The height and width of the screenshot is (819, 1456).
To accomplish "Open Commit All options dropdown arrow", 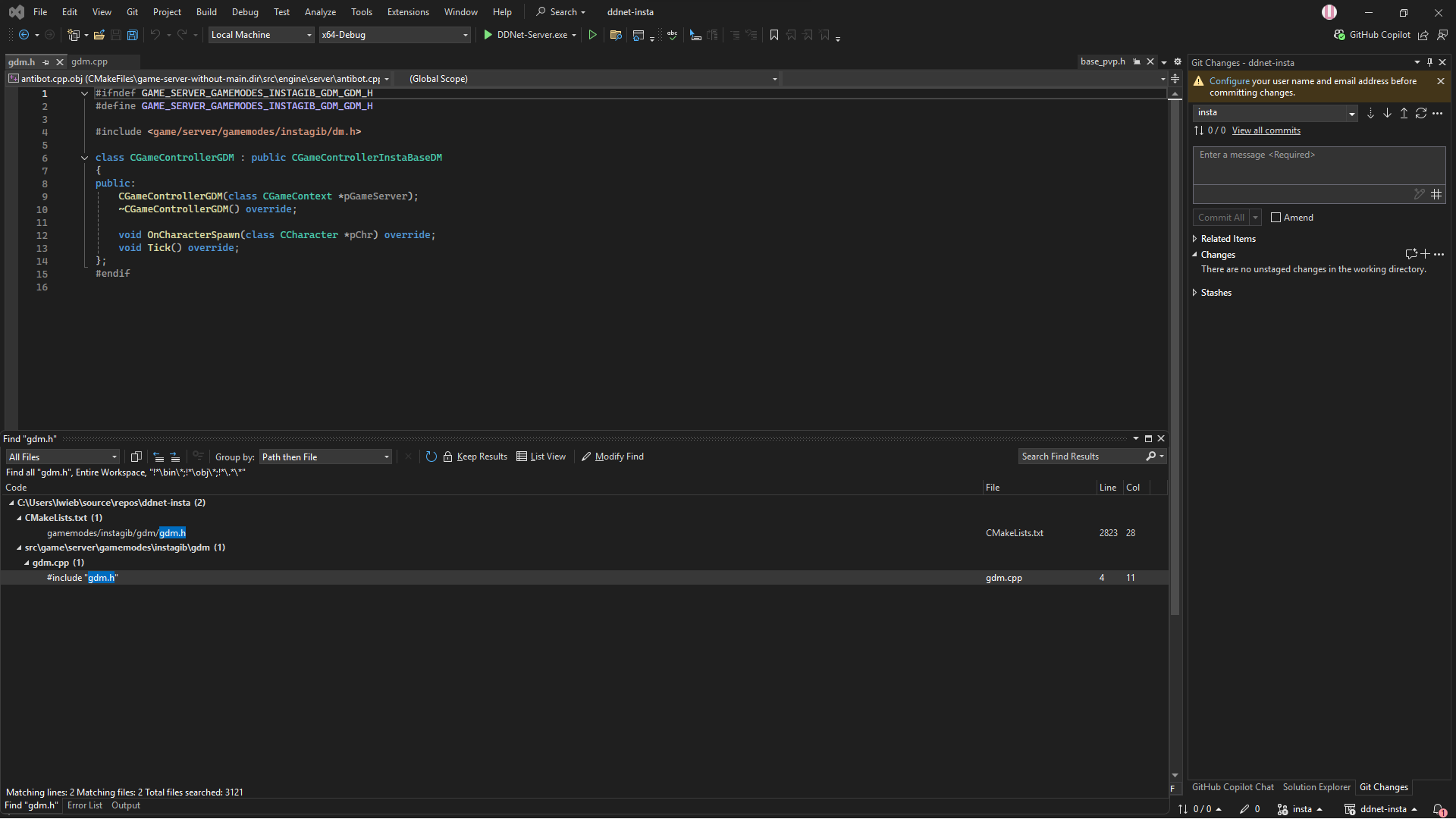I will coord(1255,218).
